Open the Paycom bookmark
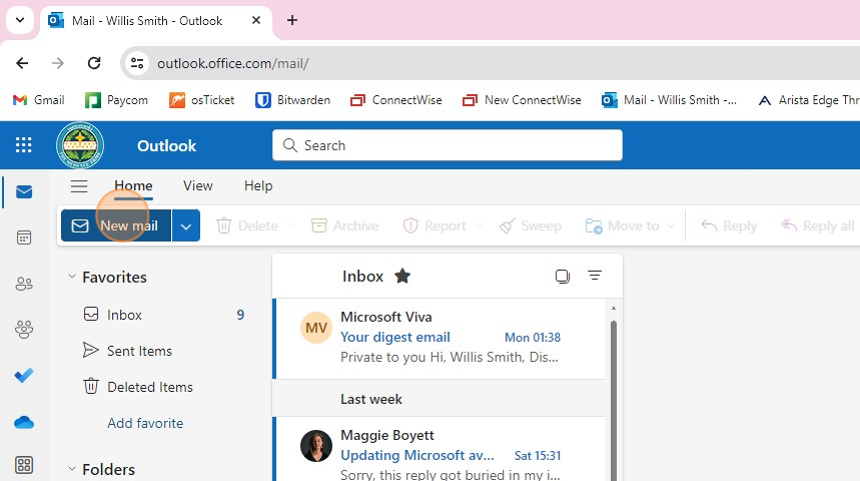This screenshot has height=481, width=860. coord(116,100)
